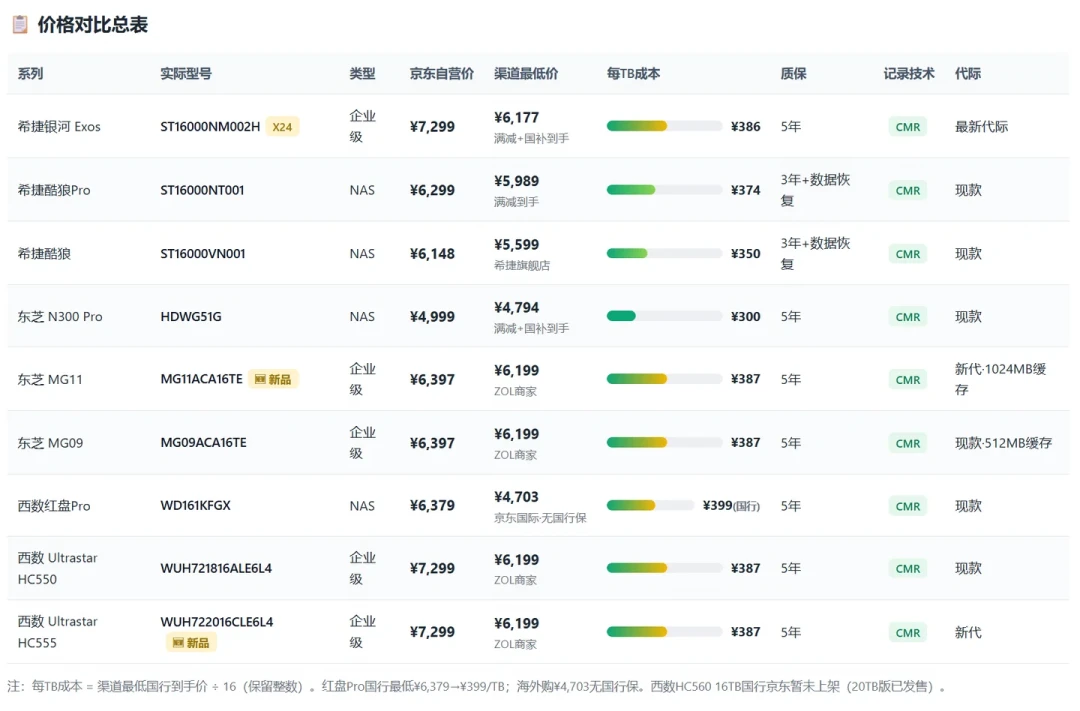Click model number MG09ACA16TE
This screenshot has width=1080, height=711.
203,442
